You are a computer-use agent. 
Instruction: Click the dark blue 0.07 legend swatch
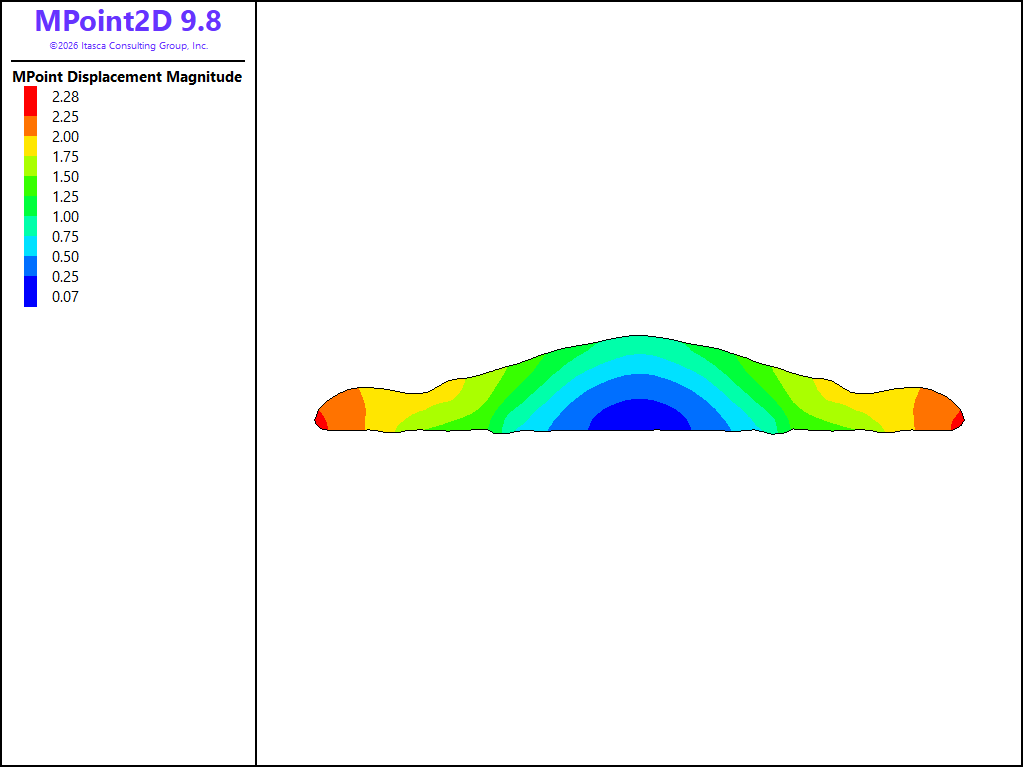click(x=31, y=291)
